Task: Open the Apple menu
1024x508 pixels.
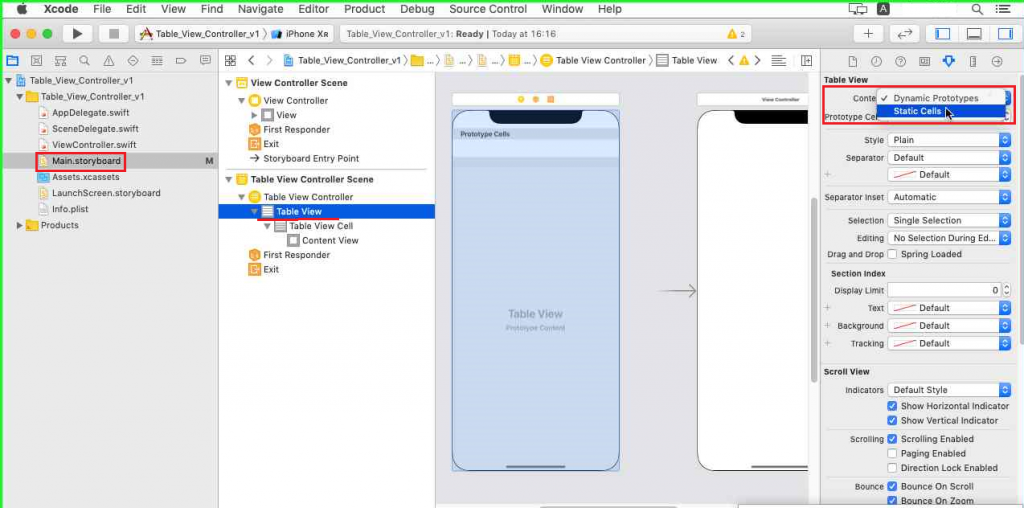Action: click(x=22, y=9)
